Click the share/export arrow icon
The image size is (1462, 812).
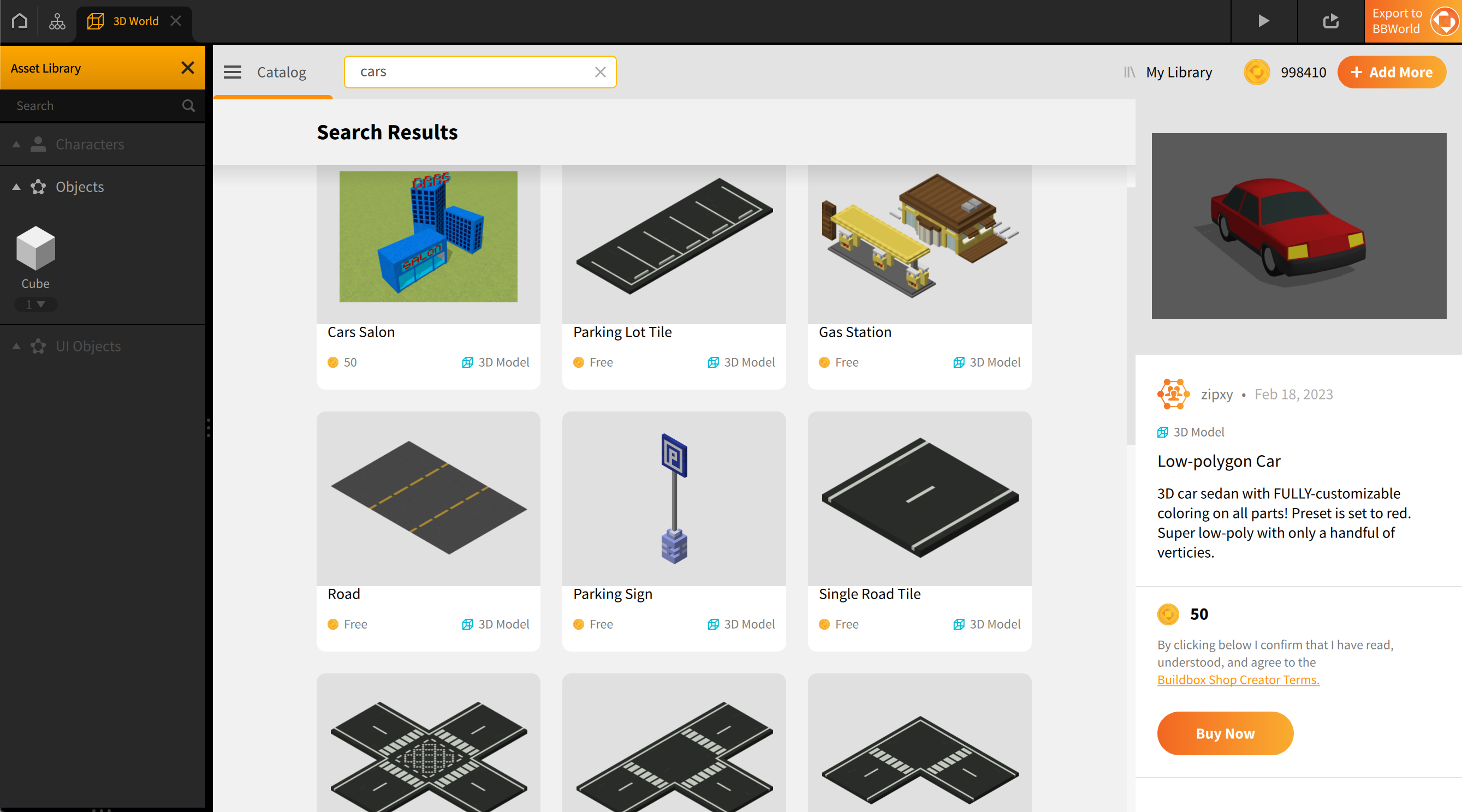tap(1330, 21)
